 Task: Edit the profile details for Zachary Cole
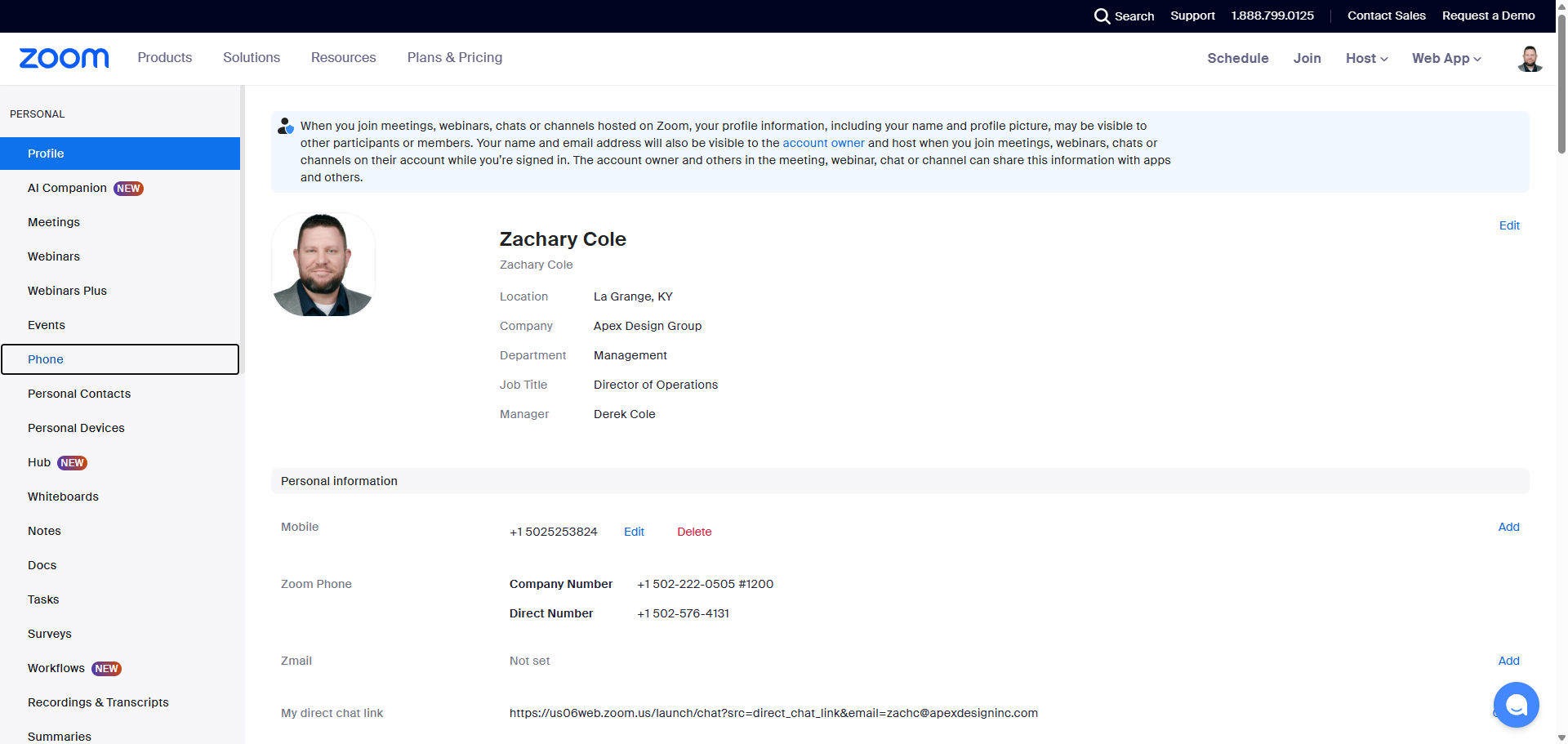1508,225
